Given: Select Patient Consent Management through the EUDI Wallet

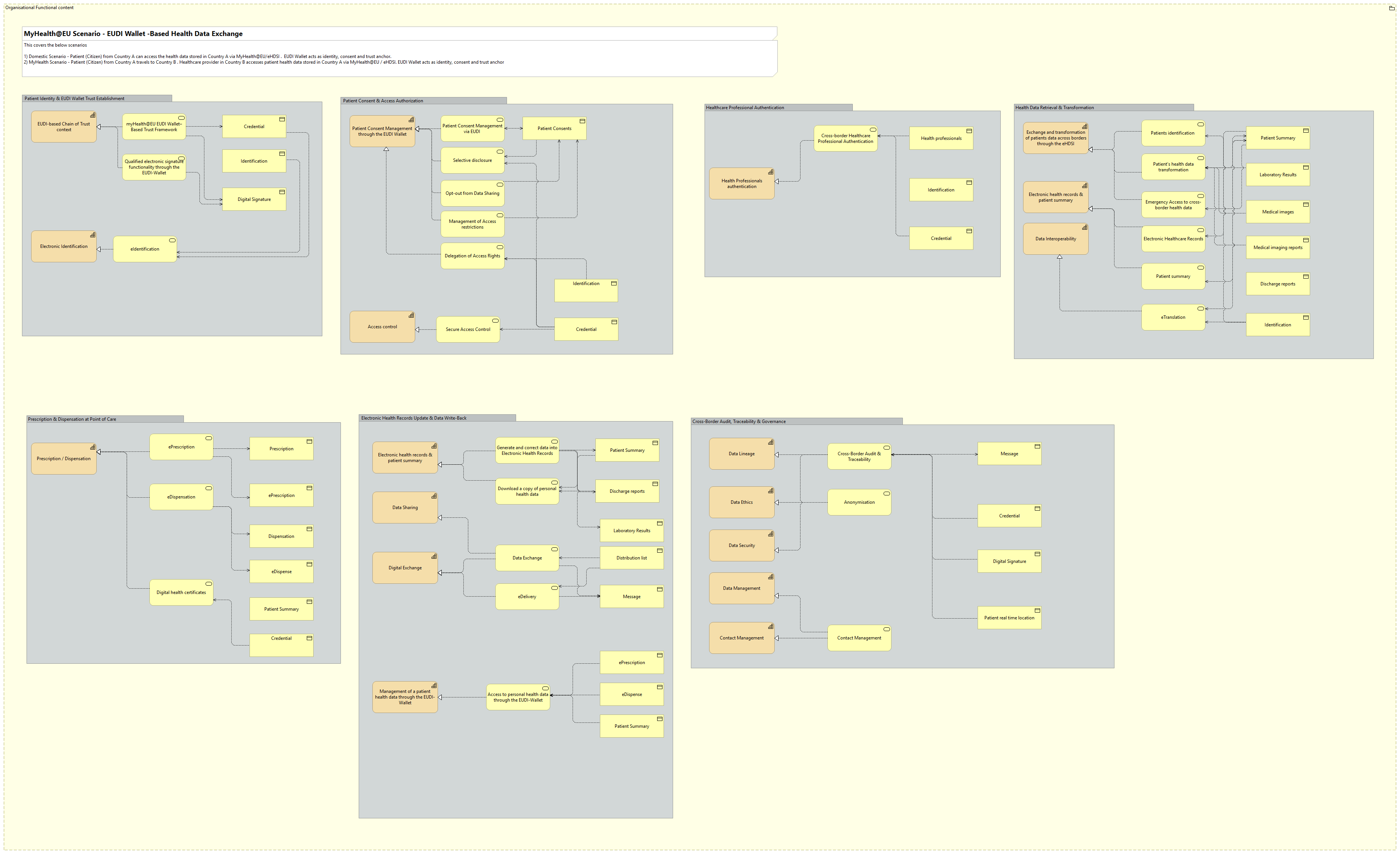Looking at the screenshot, I should (382, 131).
